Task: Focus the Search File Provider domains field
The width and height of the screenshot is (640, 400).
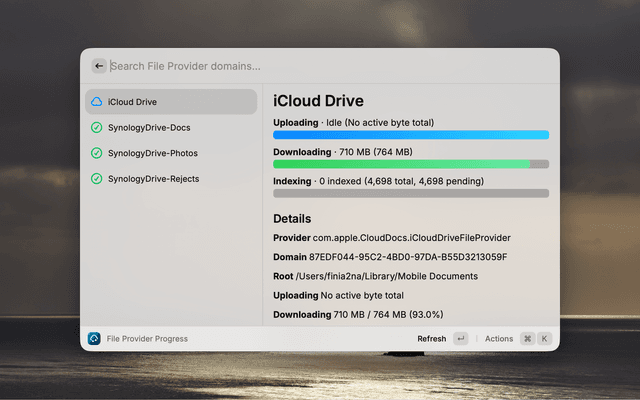Action: point(330,66)
